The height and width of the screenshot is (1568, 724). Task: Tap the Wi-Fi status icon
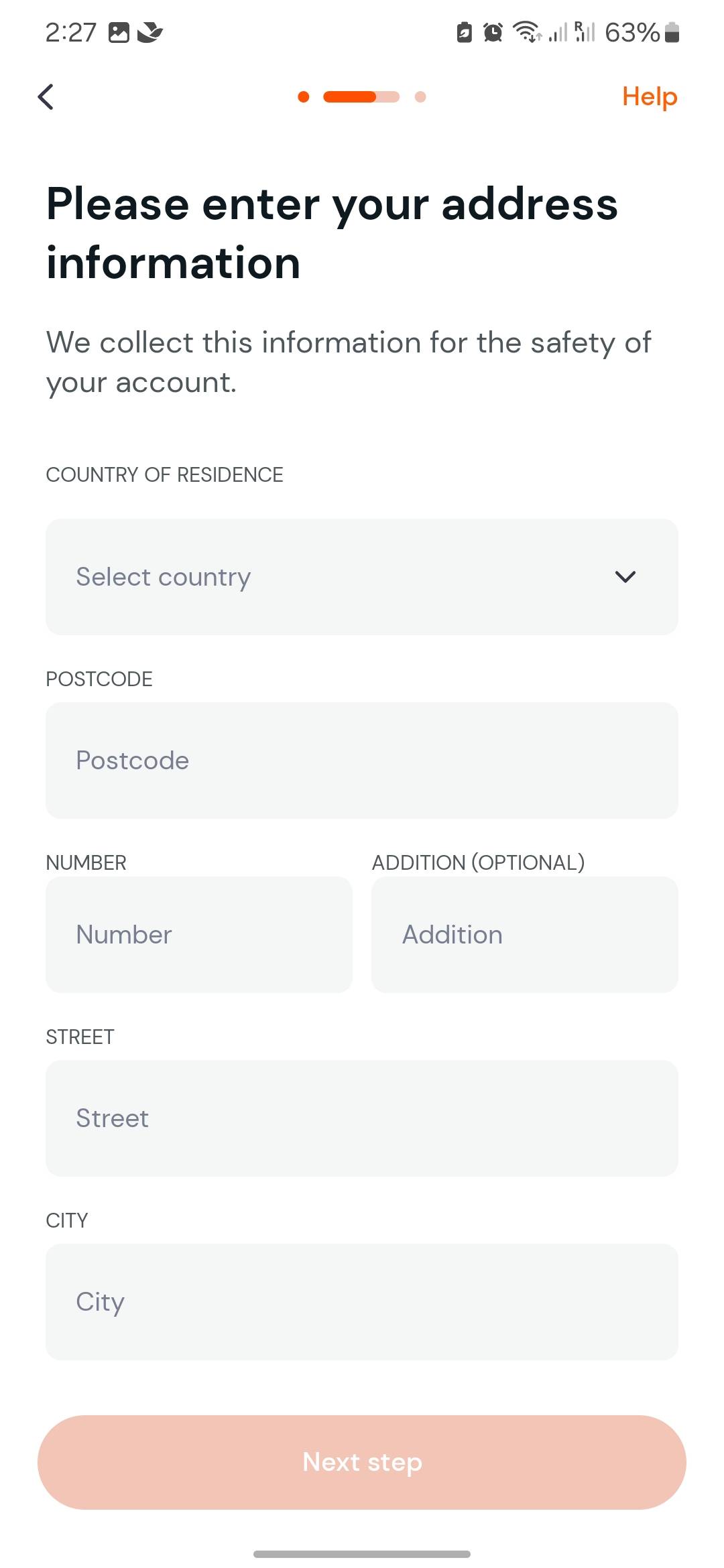pyautogui.click(x=527, y=32)
